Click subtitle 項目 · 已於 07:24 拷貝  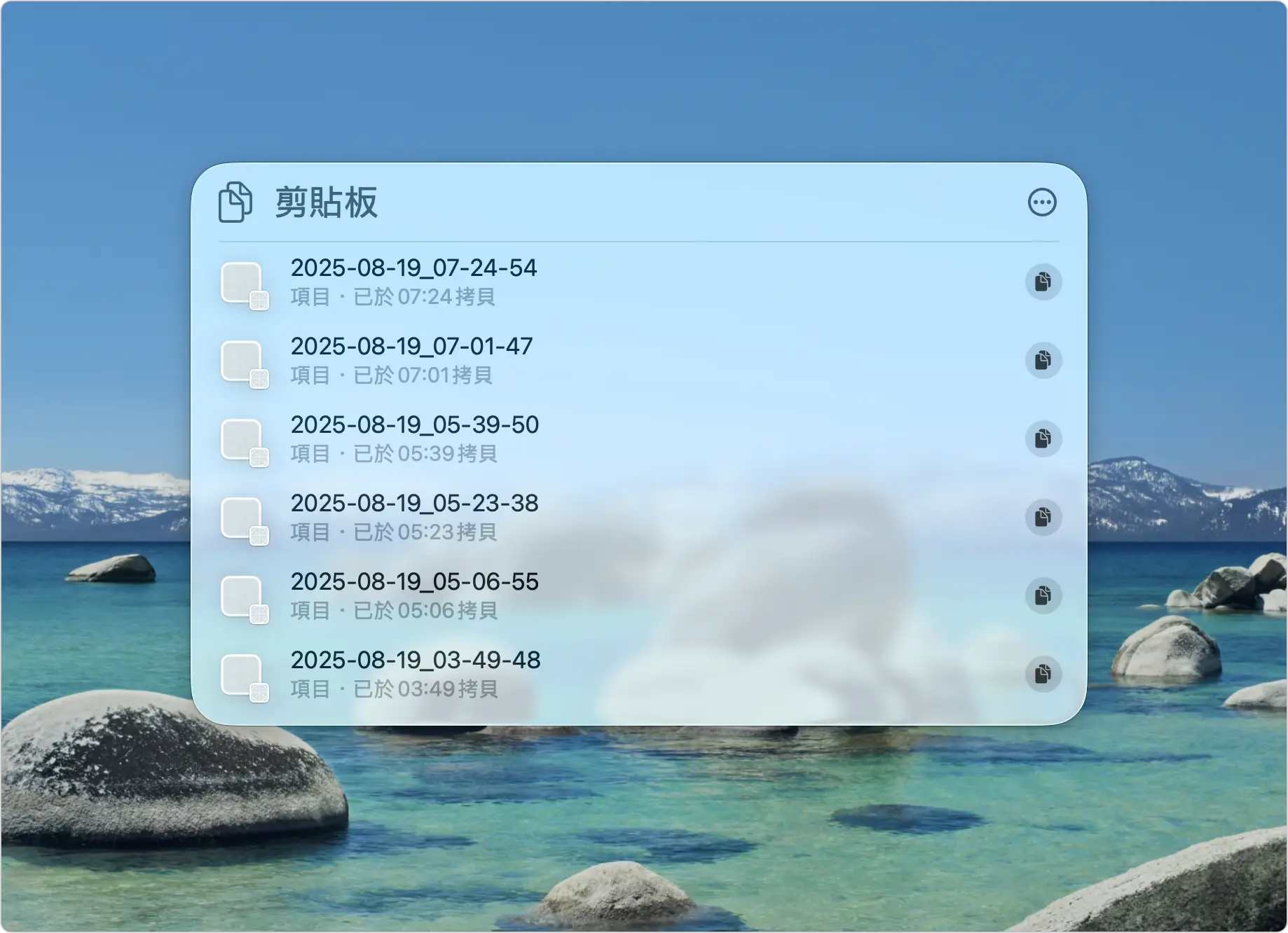pos(393,297)
